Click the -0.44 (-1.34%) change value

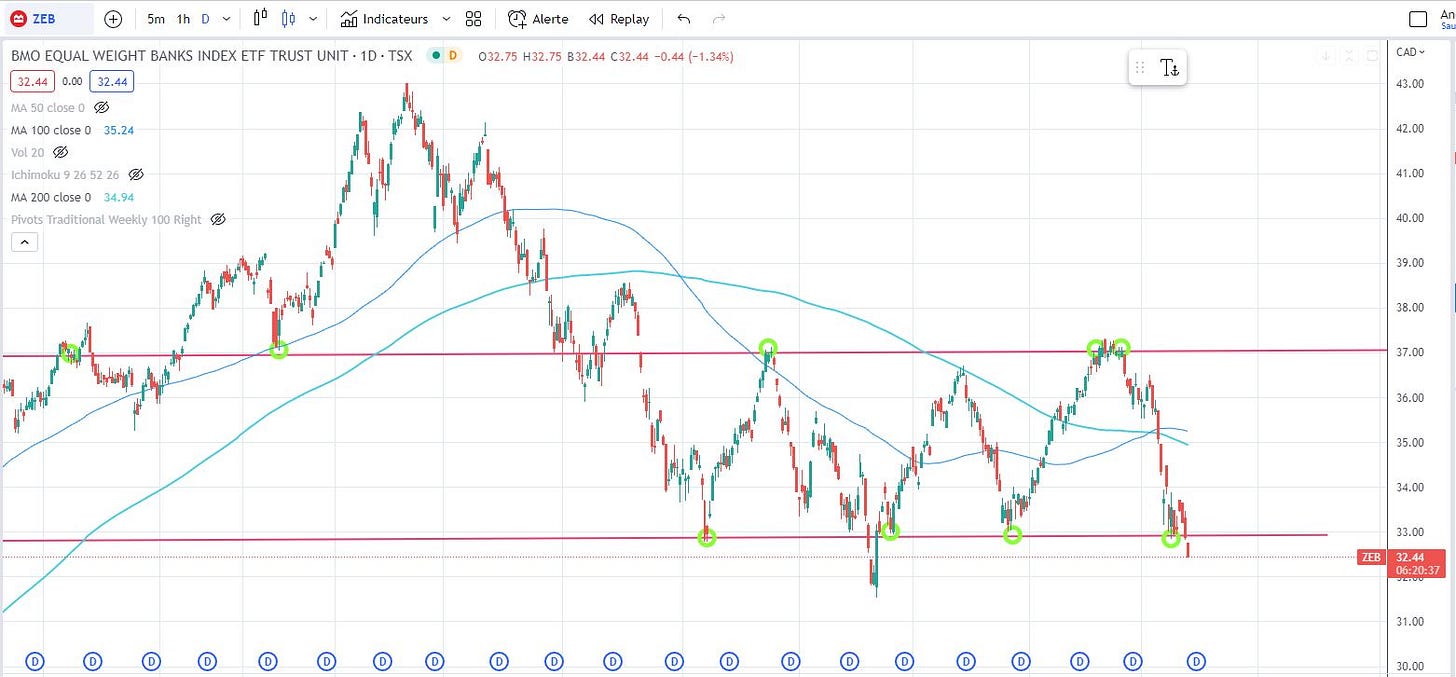point(693,57)
